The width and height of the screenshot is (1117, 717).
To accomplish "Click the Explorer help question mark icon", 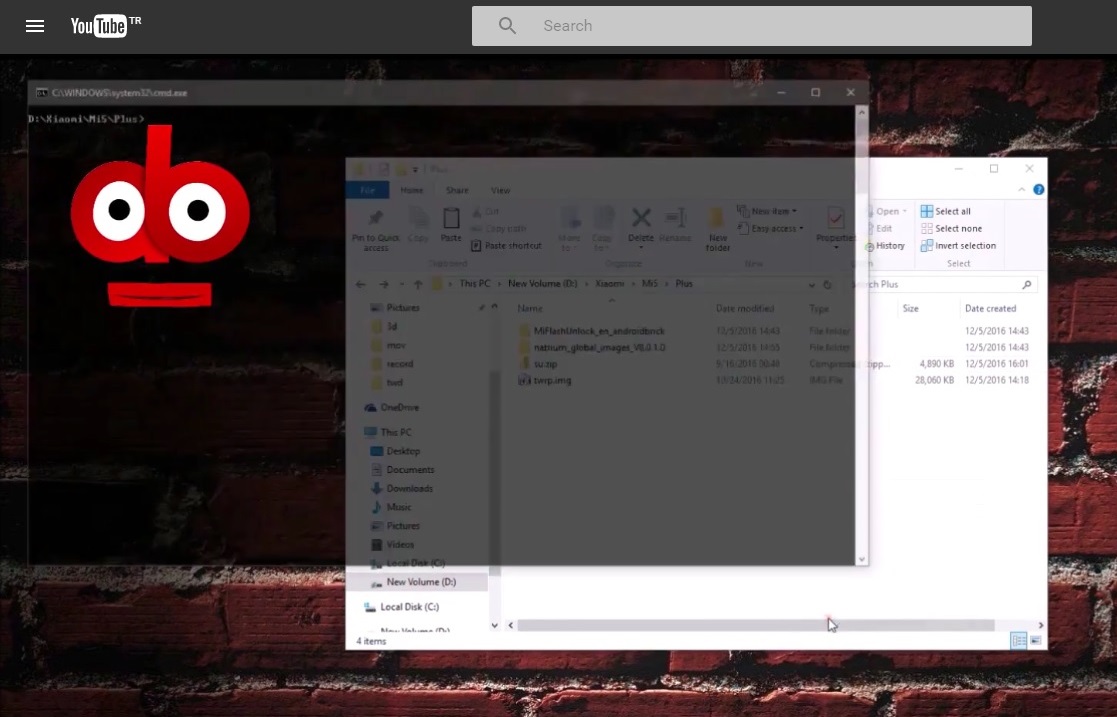I will (x=1039, y=189).
